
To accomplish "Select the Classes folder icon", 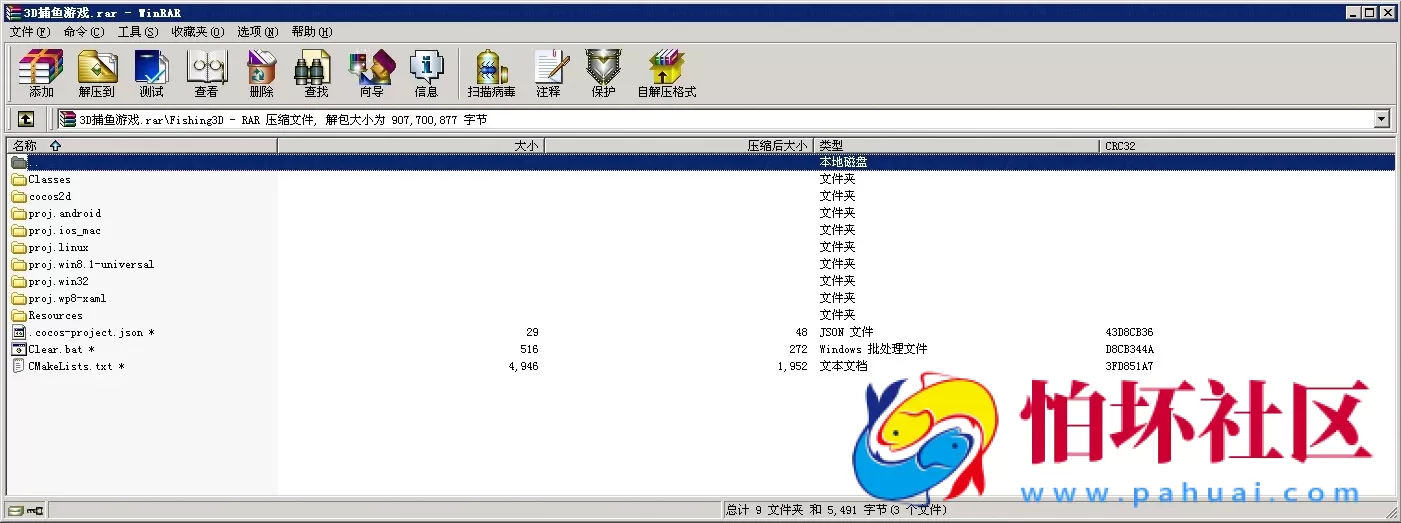I will 19,179.
